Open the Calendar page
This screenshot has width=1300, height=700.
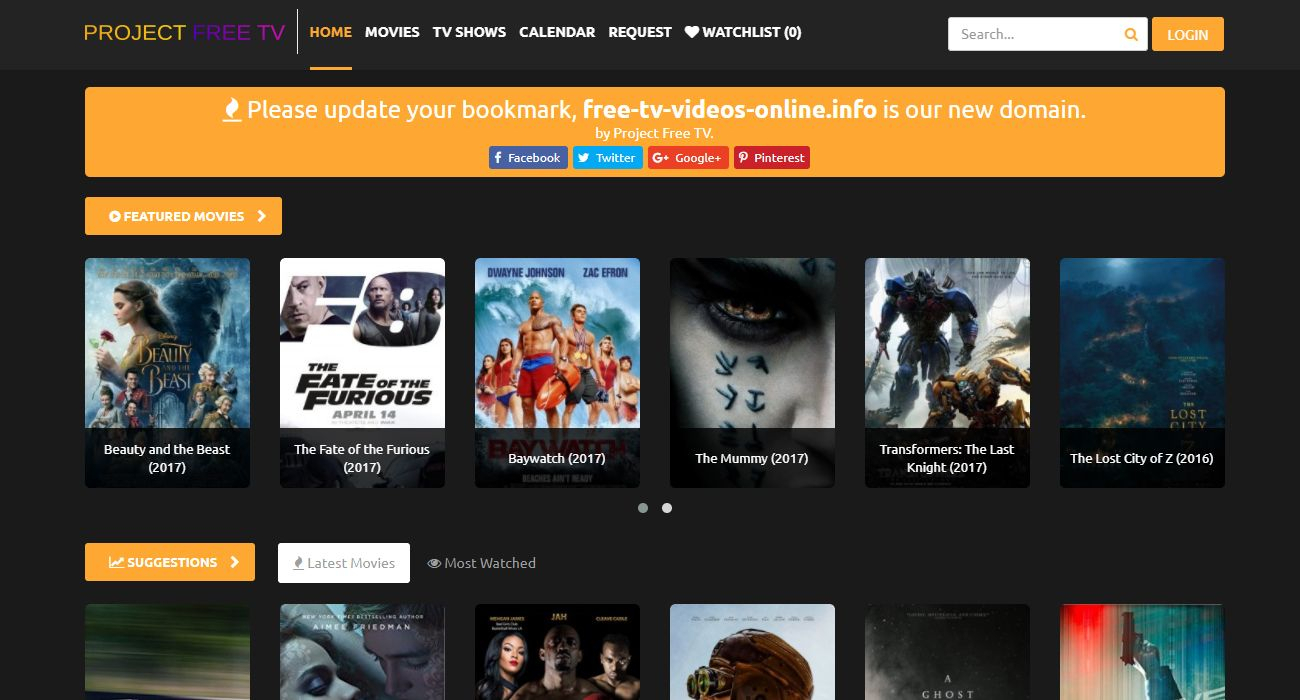(557, 32)
